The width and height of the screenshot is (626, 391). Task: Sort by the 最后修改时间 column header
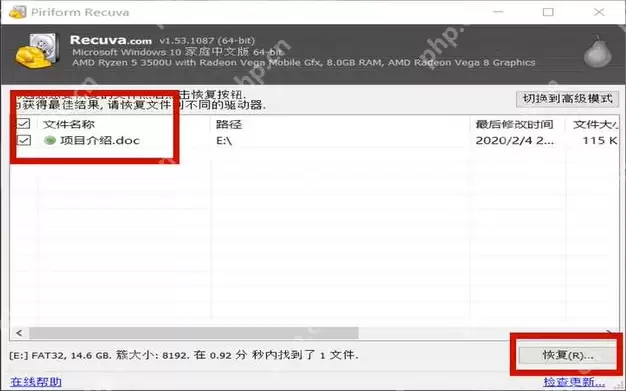[x=514, y=124]
